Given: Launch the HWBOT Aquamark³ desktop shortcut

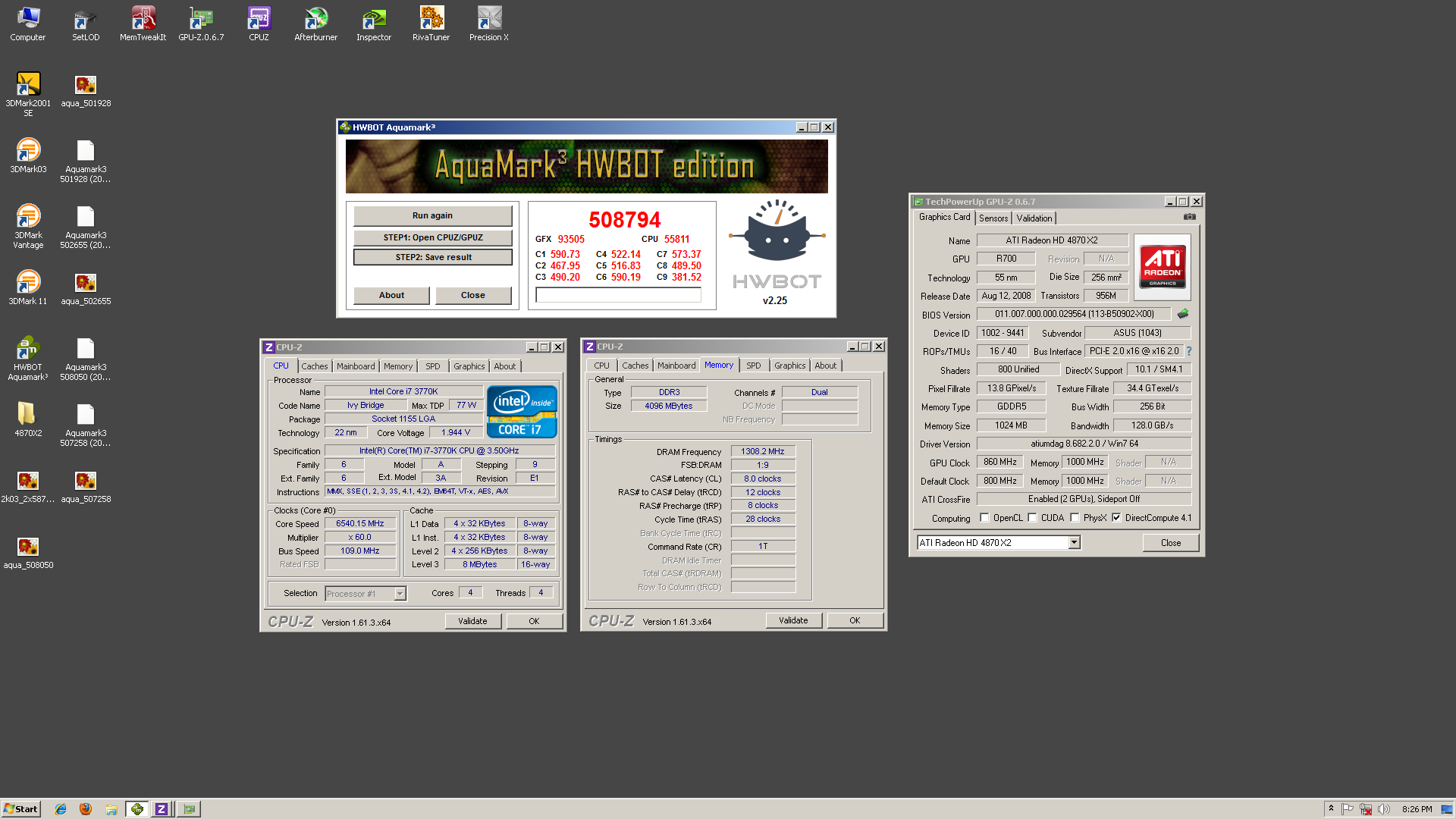Looking at the screenshot, I should coord(28,358).
